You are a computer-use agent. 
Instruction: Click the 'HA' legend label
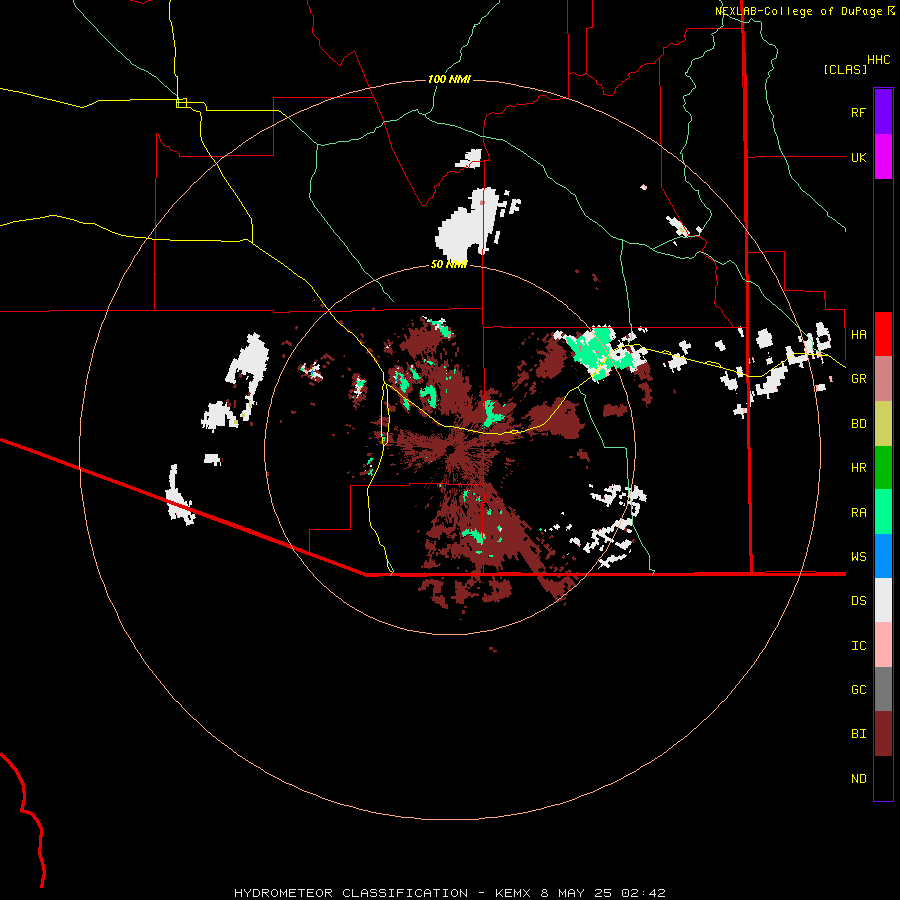pyautogui.click(x=858, y=335)
